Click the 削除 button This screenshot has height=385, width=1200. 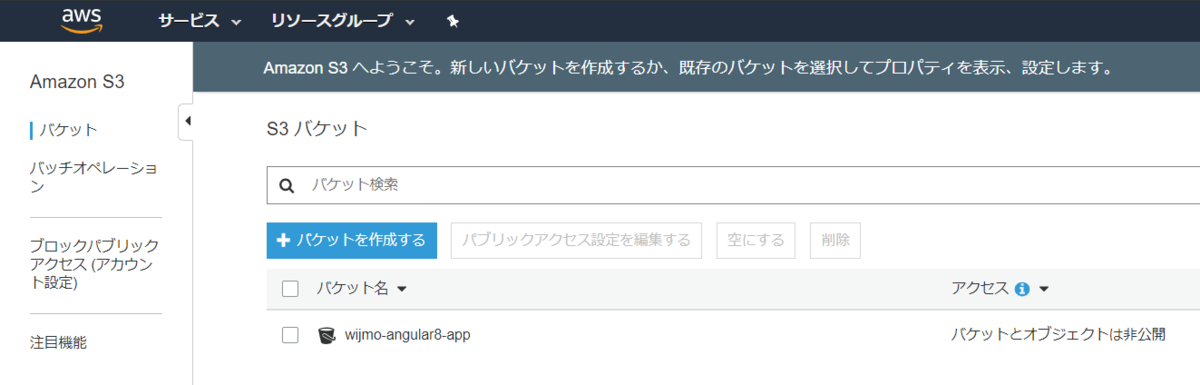[835, 240]
